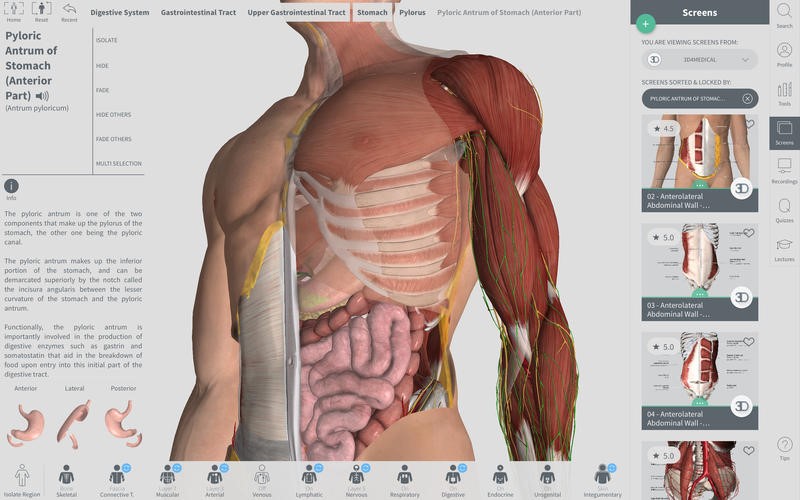Viewport: 800px width, 500px height.
Task: View the Anterior stomach thumbnail
Action: coord(26,423)
